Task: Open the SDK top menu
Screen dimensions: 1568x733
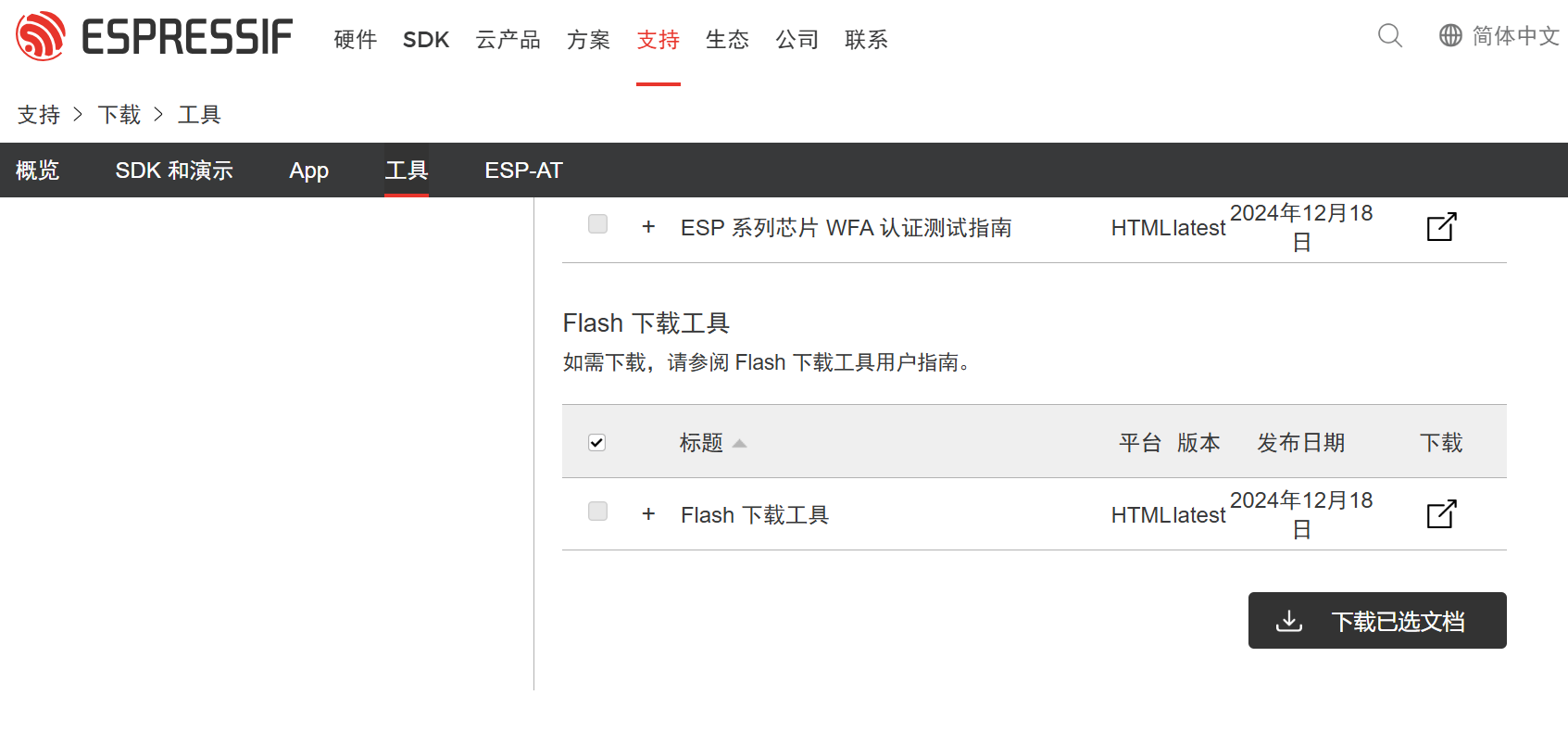Action: tap(426, 40)
